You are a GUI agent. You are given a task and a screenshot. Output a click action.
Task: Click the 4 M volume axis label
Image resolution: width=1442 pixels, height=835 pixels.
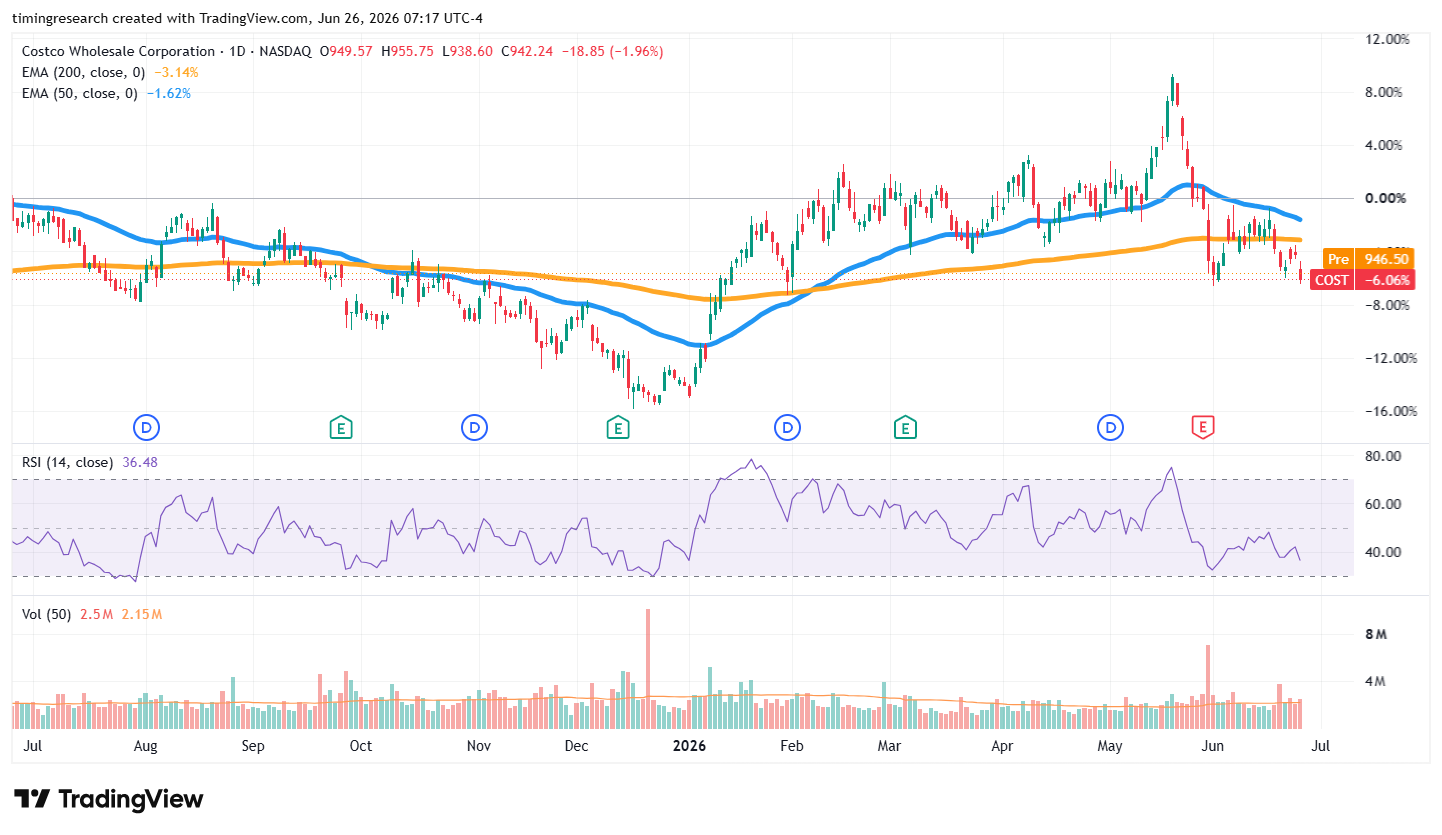click(1376, 682)
